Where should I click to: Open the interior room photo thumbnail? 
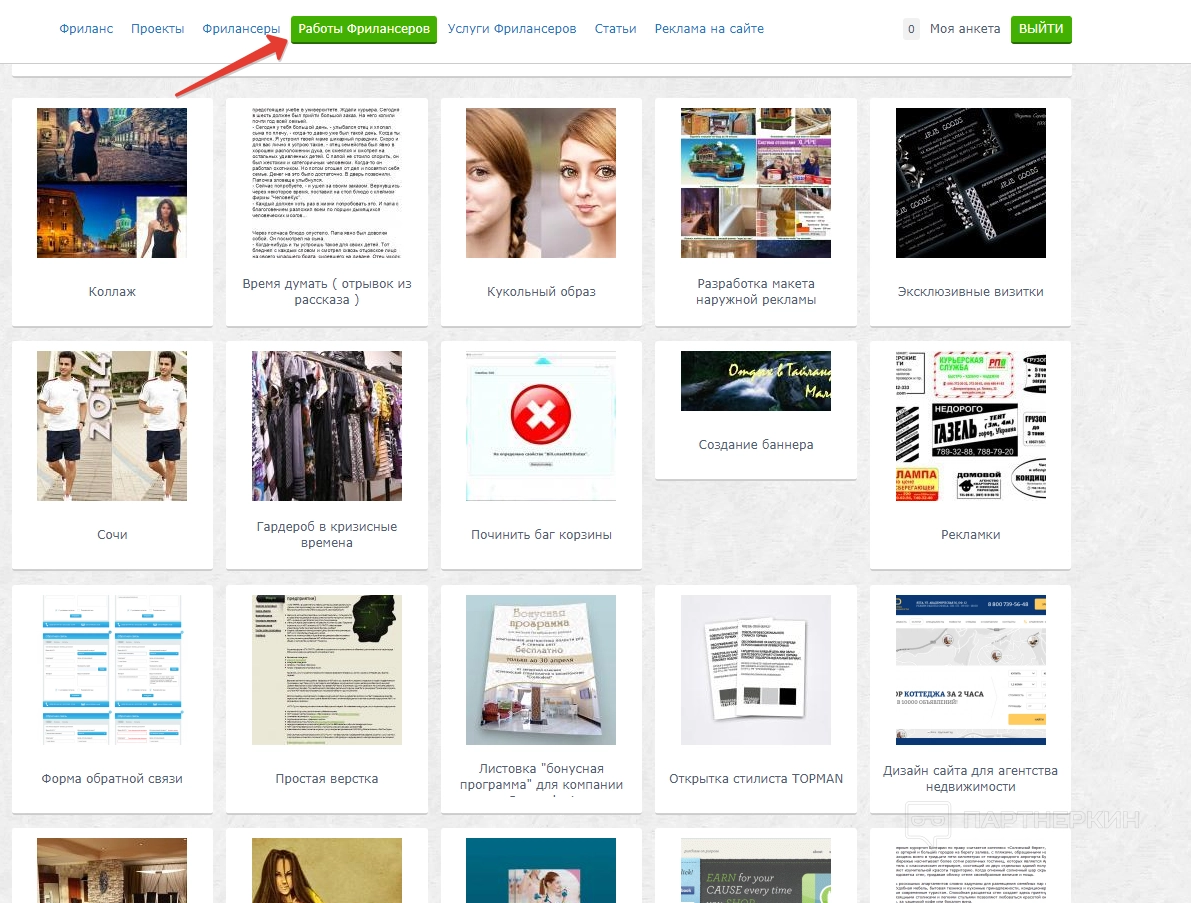tap(112, 870)
